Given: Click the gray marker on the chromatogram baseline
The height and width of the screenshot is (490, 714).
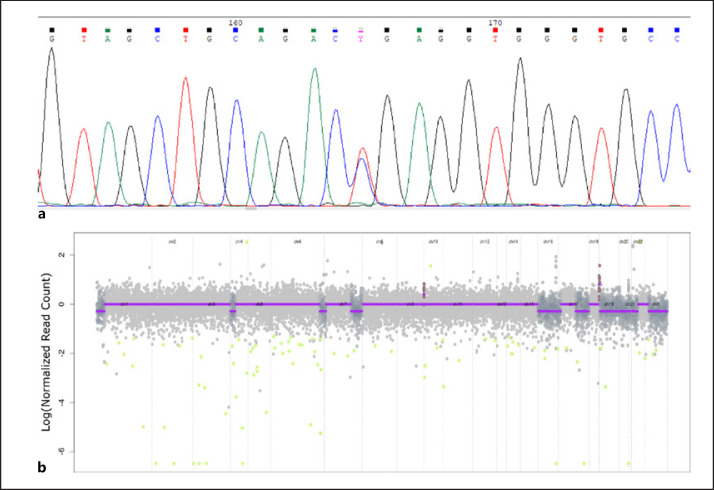Looking at the screenshot, I should [x=251, y=208].
